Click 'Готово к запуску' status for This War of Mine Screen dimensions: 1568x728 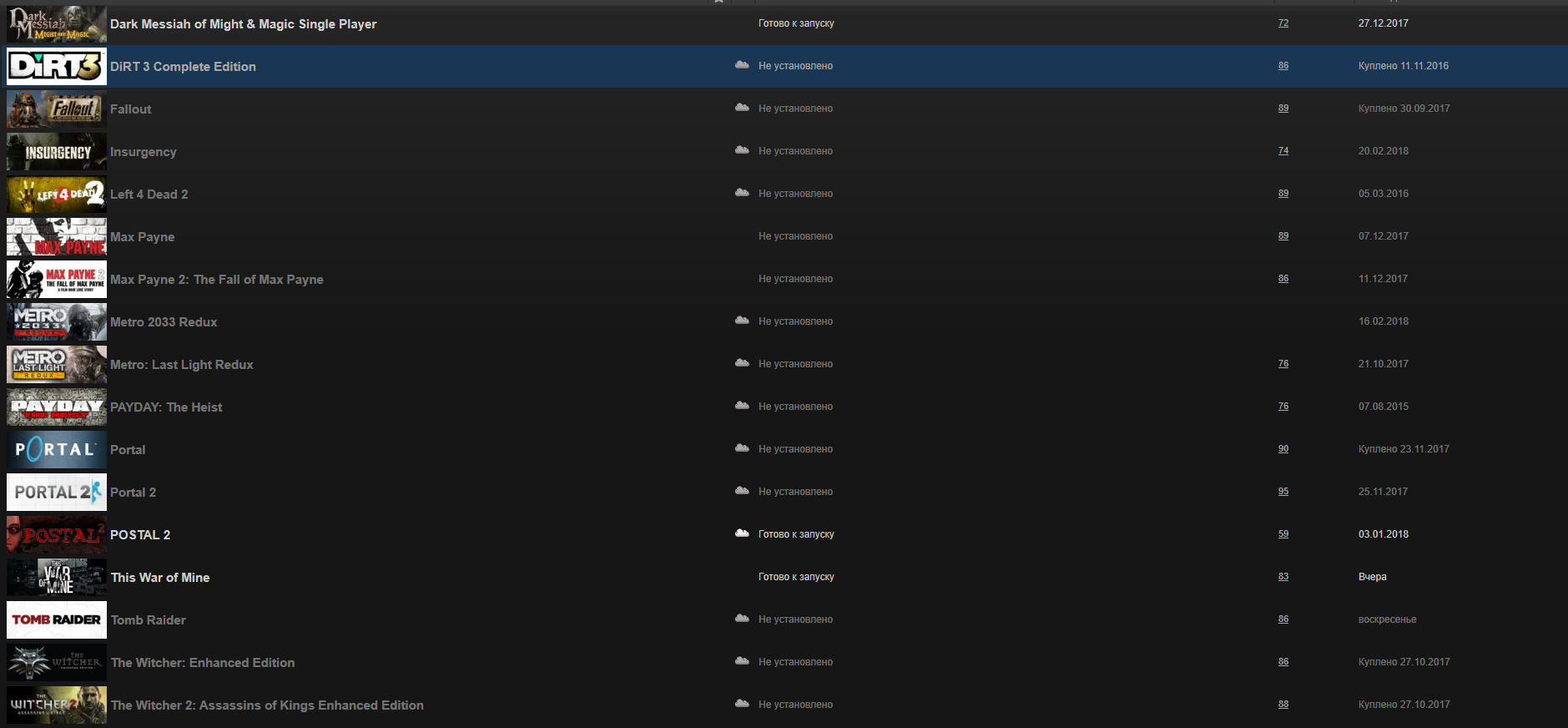[796, 577]
